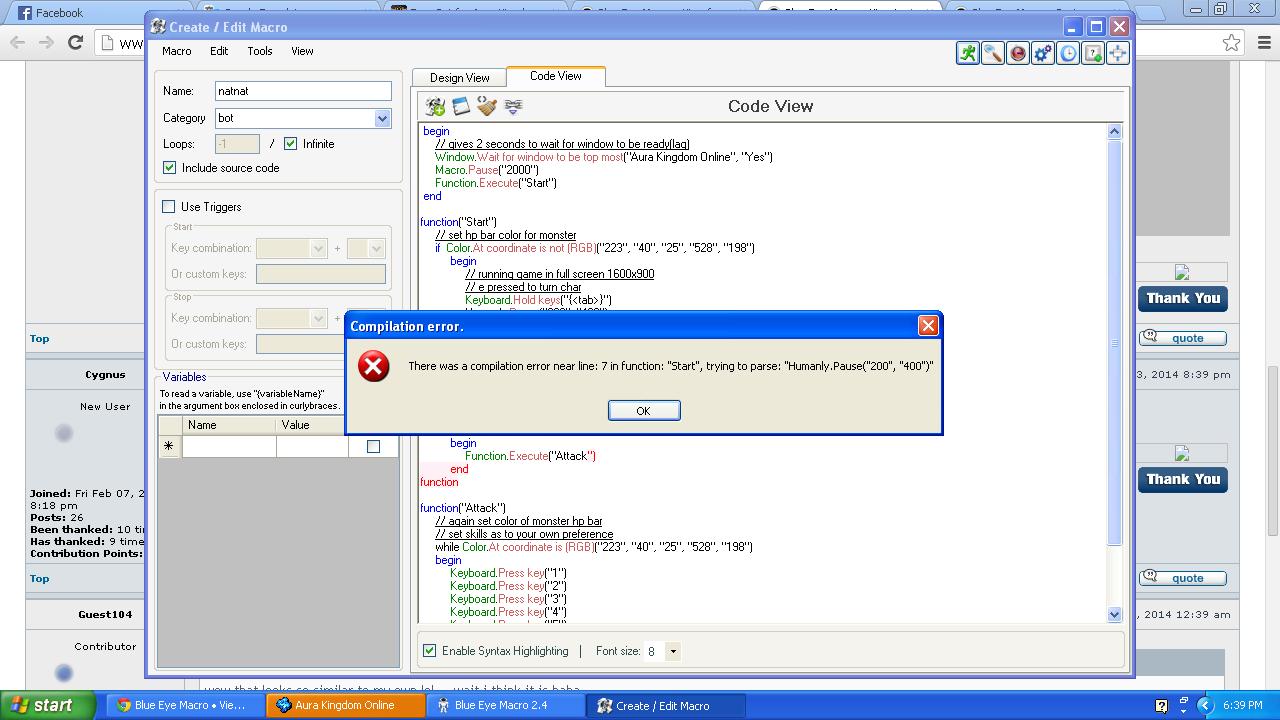
Task: Click the red record button icon
Action: [1017, 53]
